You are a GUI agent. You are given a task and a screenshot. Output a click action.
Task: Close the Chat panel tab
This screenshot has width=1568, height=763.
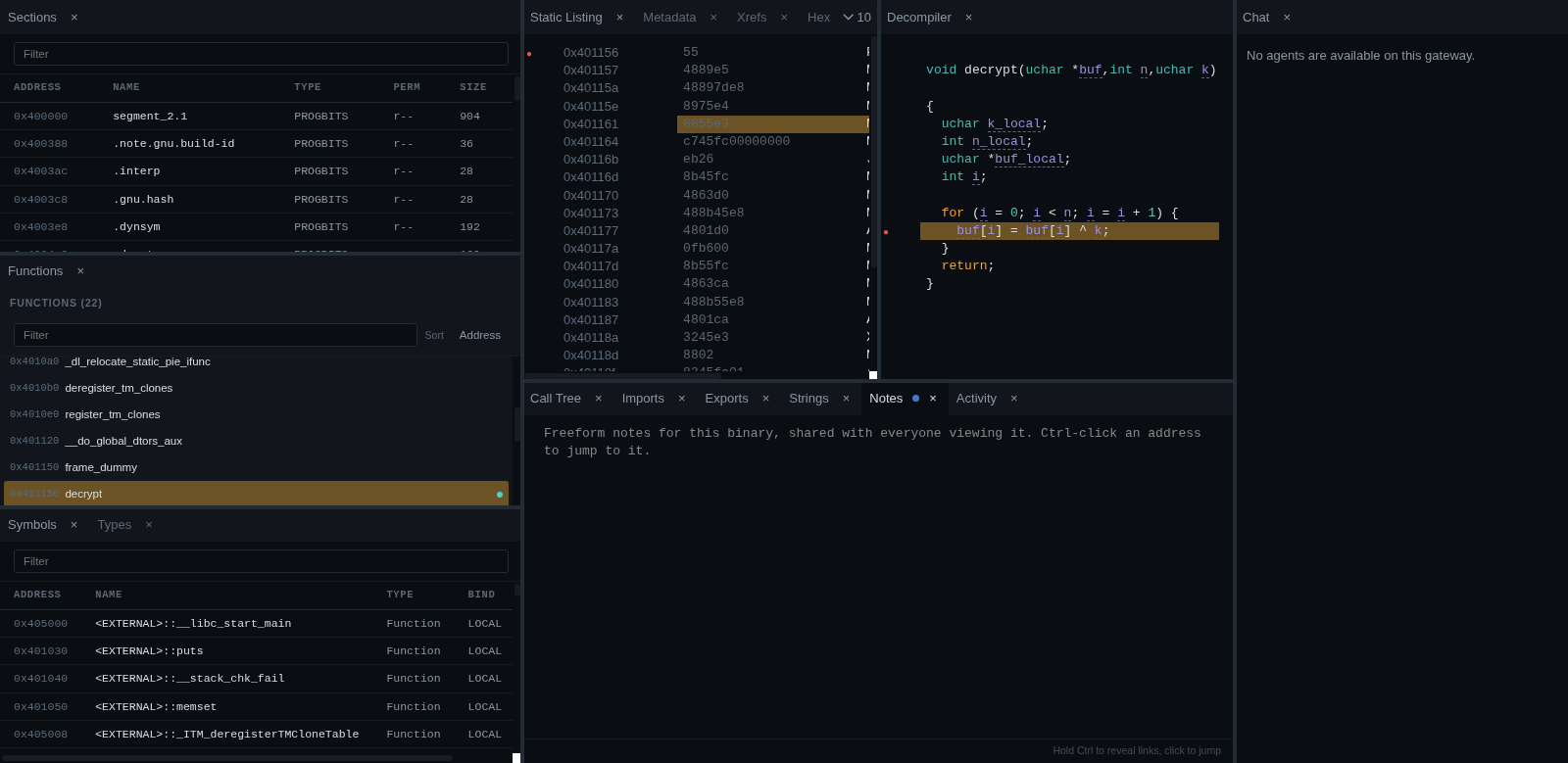click(x=1287, y=18)
